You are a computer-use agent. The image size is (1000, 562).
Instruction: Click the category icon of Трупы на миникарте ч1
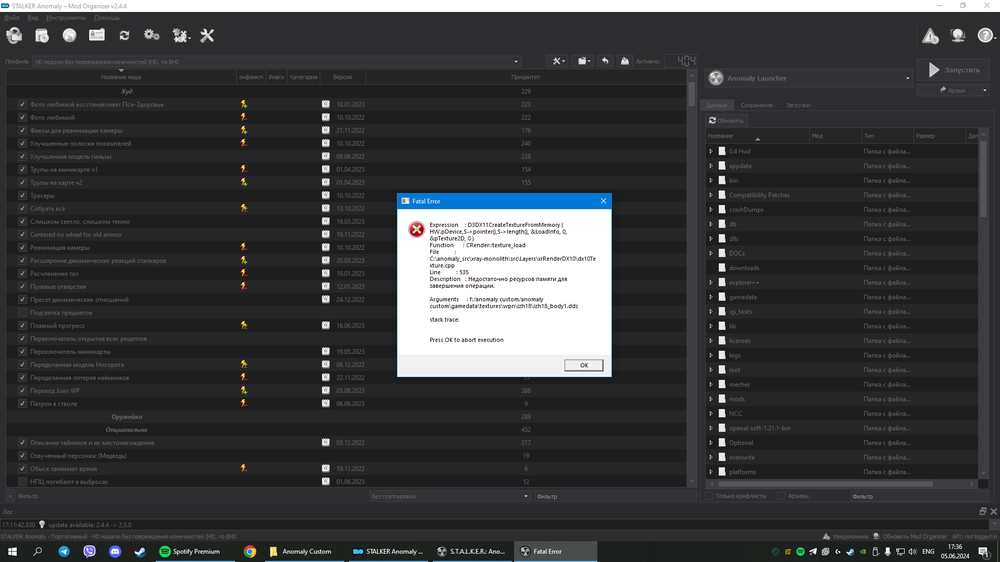(x=325, y=169)
